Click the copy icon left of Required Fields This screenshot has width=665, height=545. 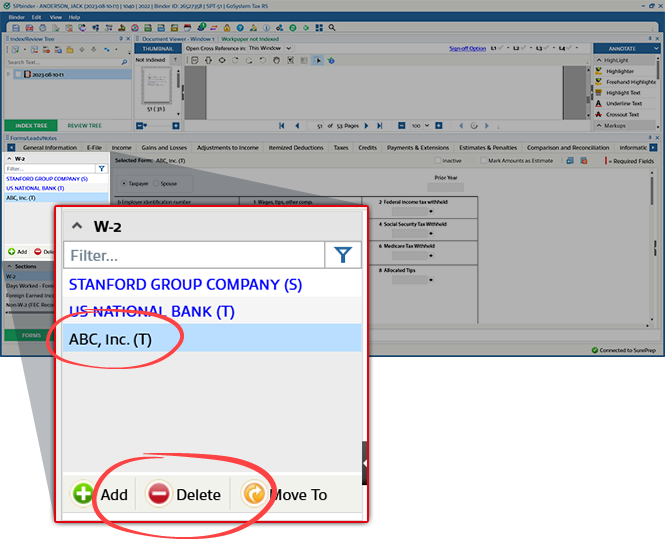tap(570, 161)
